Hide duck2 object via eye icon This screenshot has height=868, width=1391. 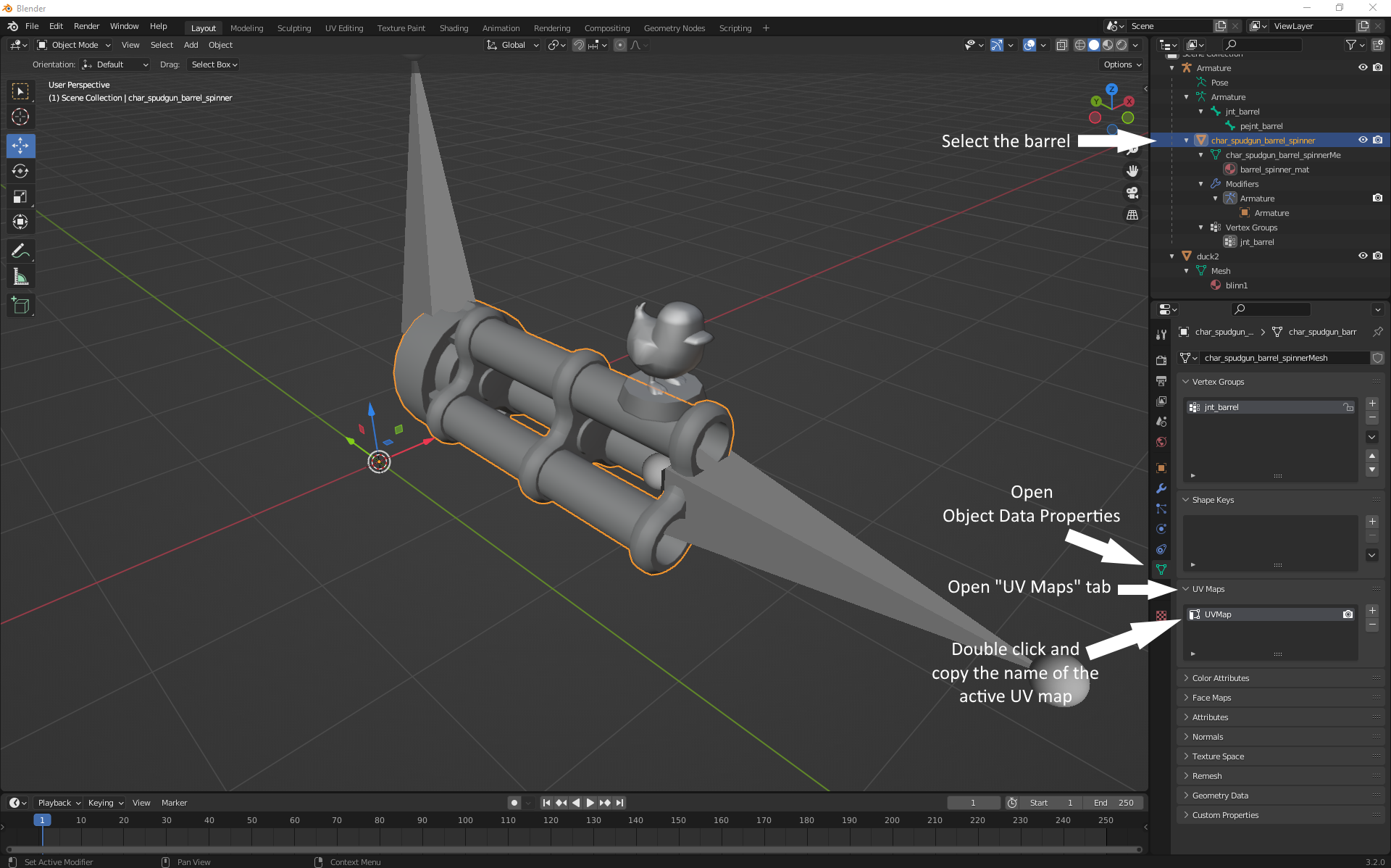1363,256
